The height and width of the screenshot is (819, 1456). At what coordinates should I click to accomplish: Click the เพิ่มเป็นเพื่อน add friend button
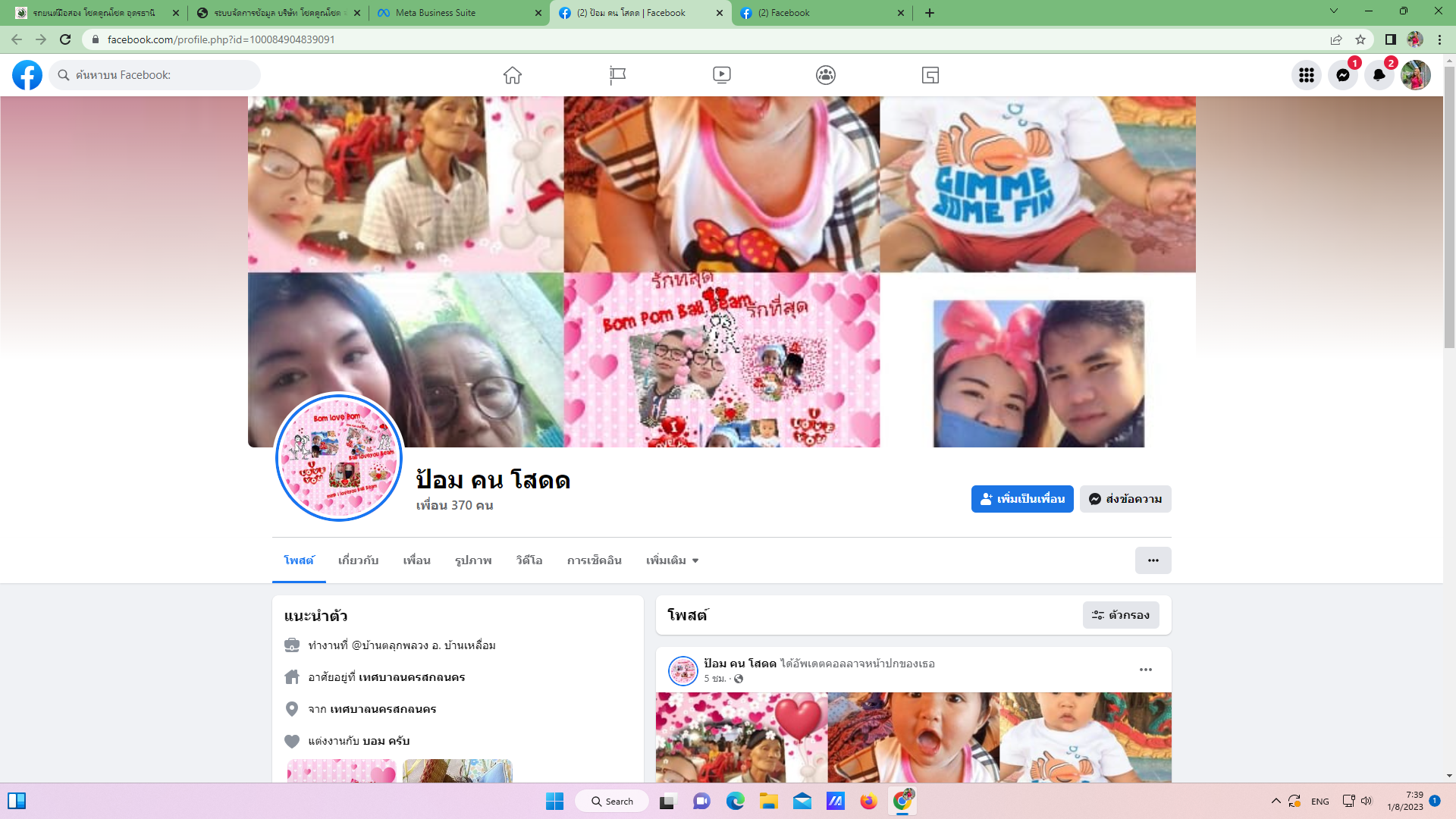[1021, 499]
